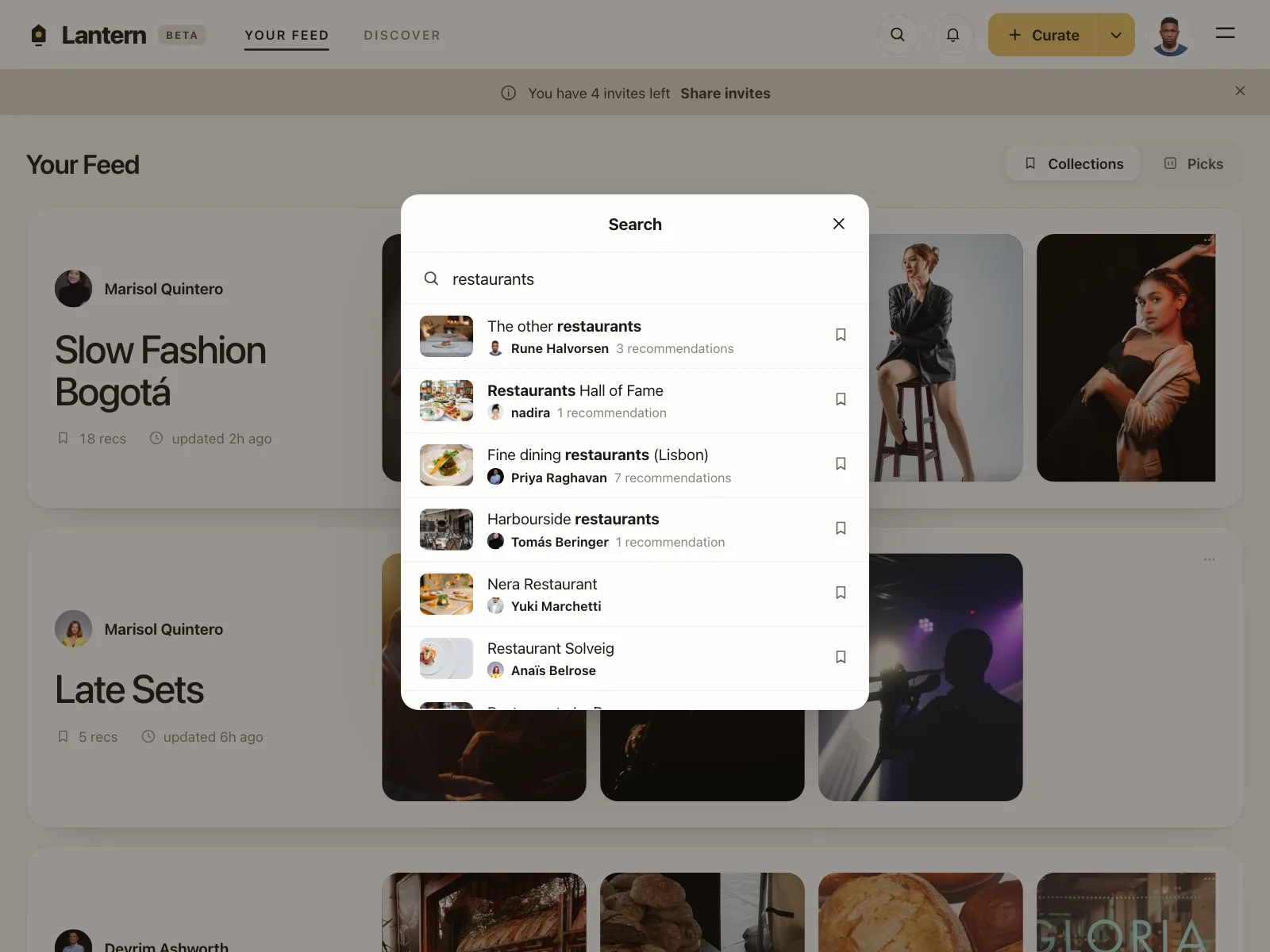Bookmark 'Restaurant Solveig' result
This screenshot has height=952, width=1270.
841,657
